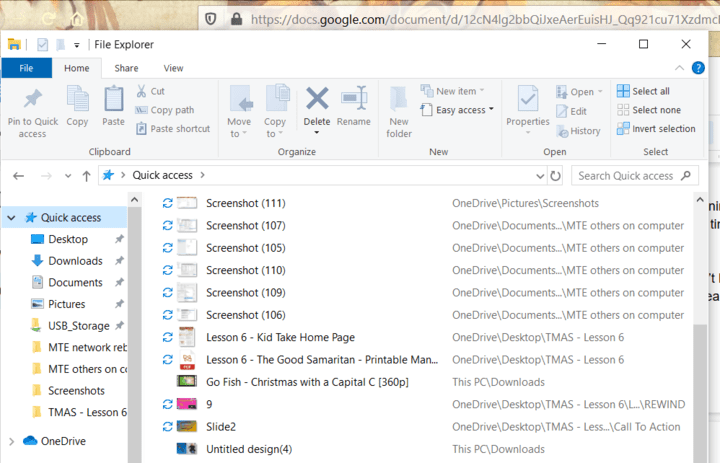The width and height of the screenshot is (720, 463).
Task: Refresh the Quick access view
Action: click(555, 176)
